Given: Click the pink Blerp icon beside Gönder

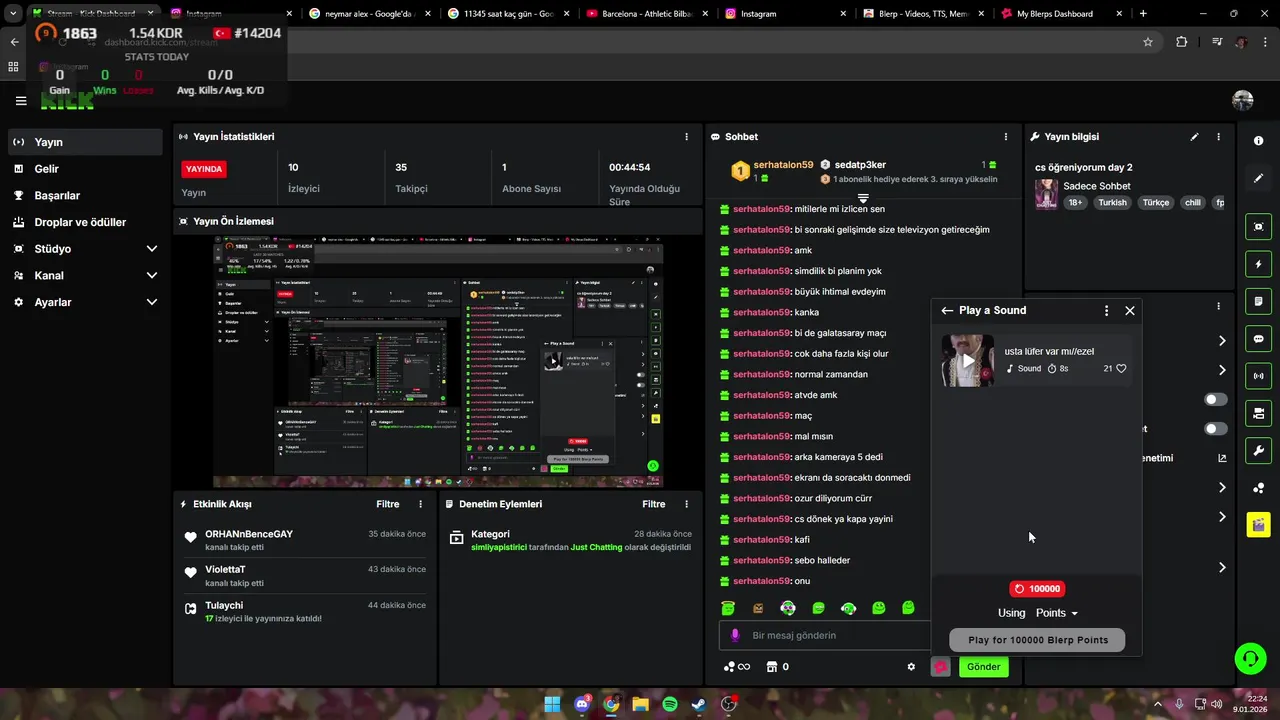Looking at the screenshot, I should (x=940, y=667).
